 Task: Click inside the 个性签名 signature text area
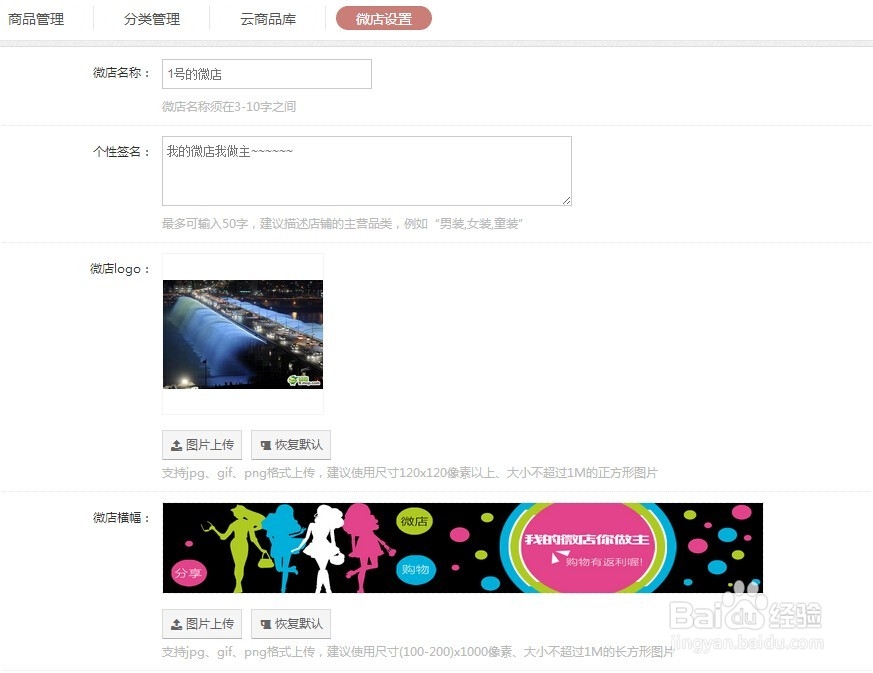(x=366, y=170)
